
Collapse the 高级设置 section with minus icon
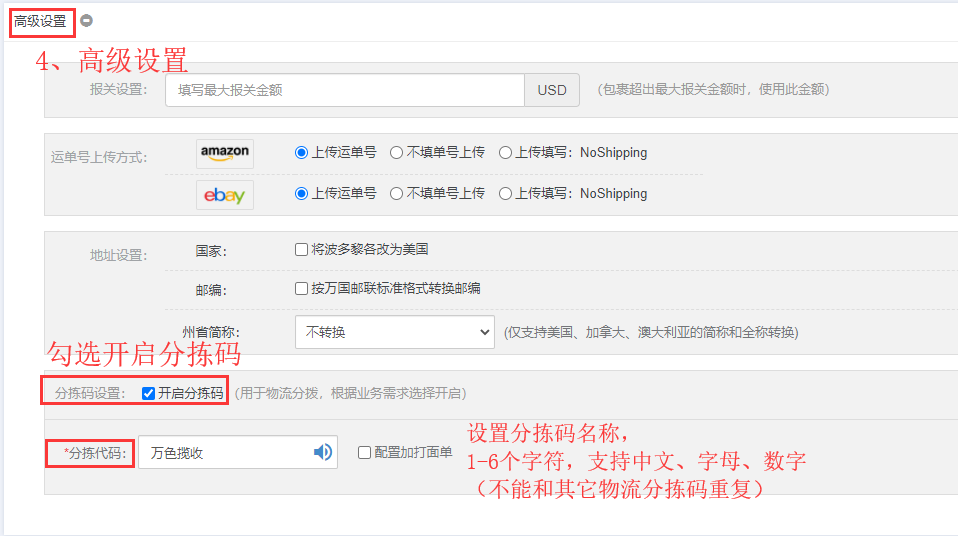(87, 21)
